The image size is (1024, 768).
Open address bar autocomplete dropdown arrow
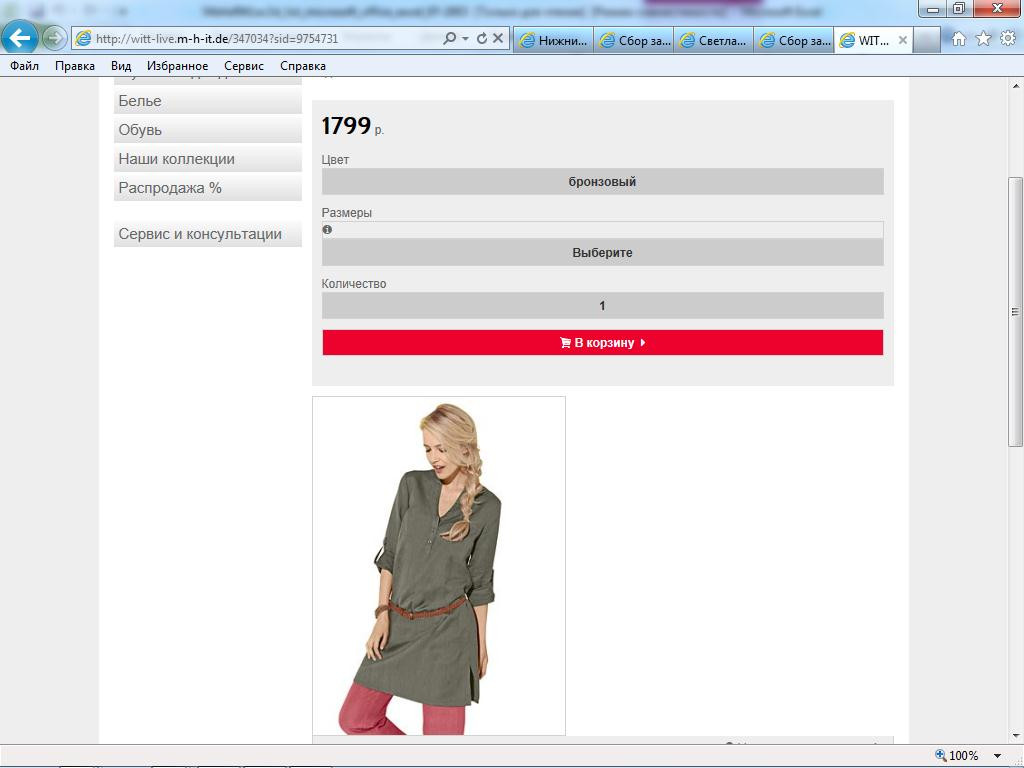pyautogui.click(x=465, y=39)
